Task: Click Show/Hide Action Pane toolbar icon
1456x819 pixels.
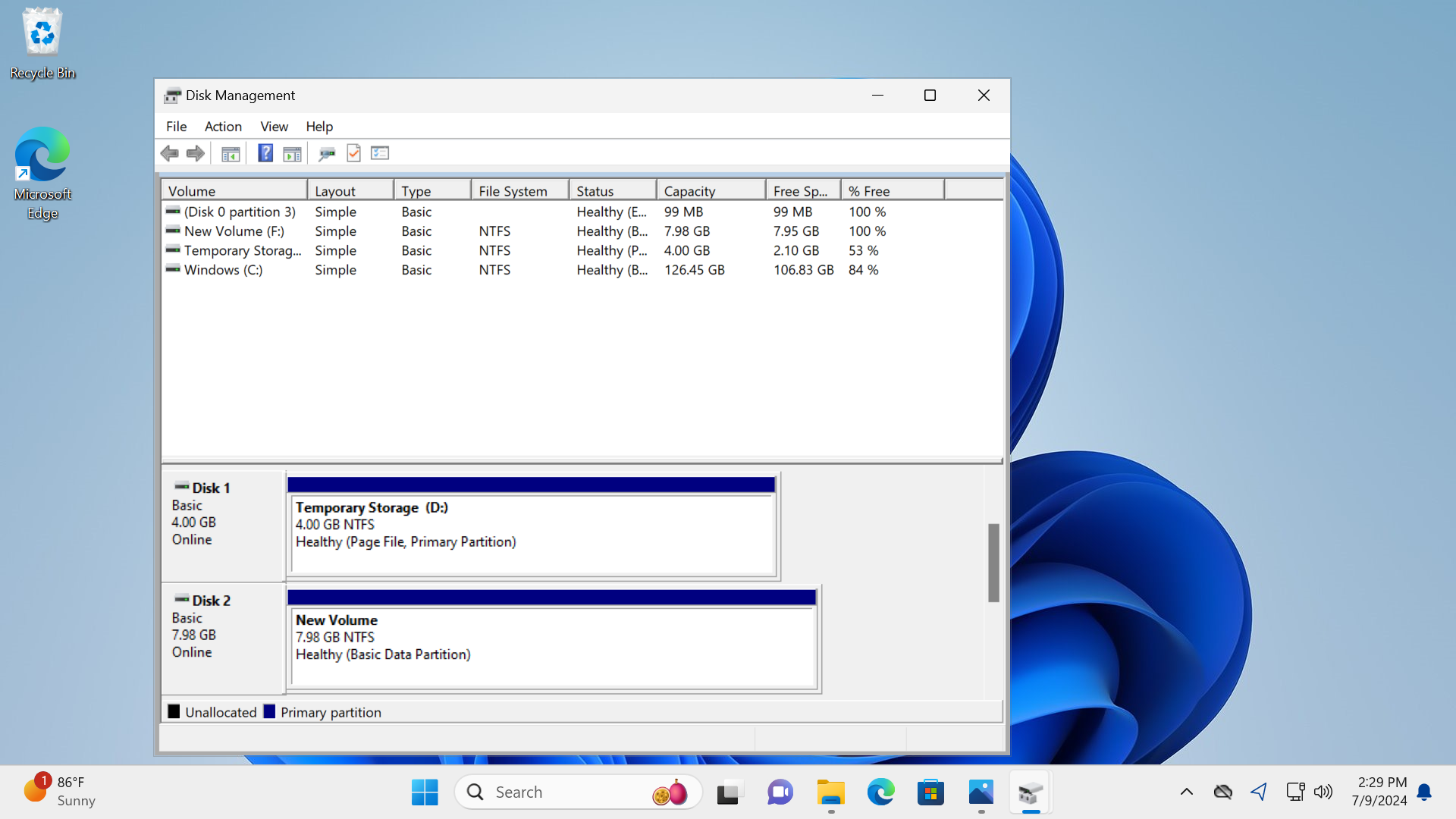Action: click(292, 153)
